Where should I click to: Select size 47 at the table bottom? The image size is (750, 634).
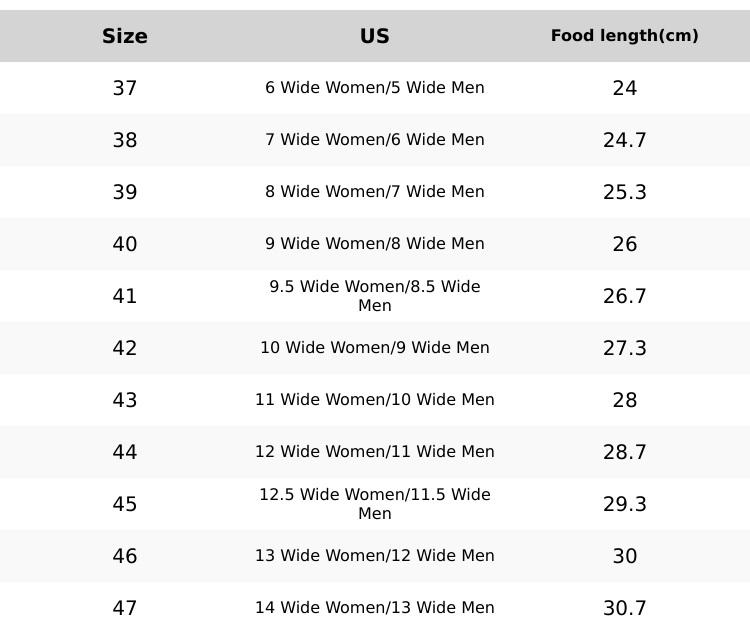(125, 608)
